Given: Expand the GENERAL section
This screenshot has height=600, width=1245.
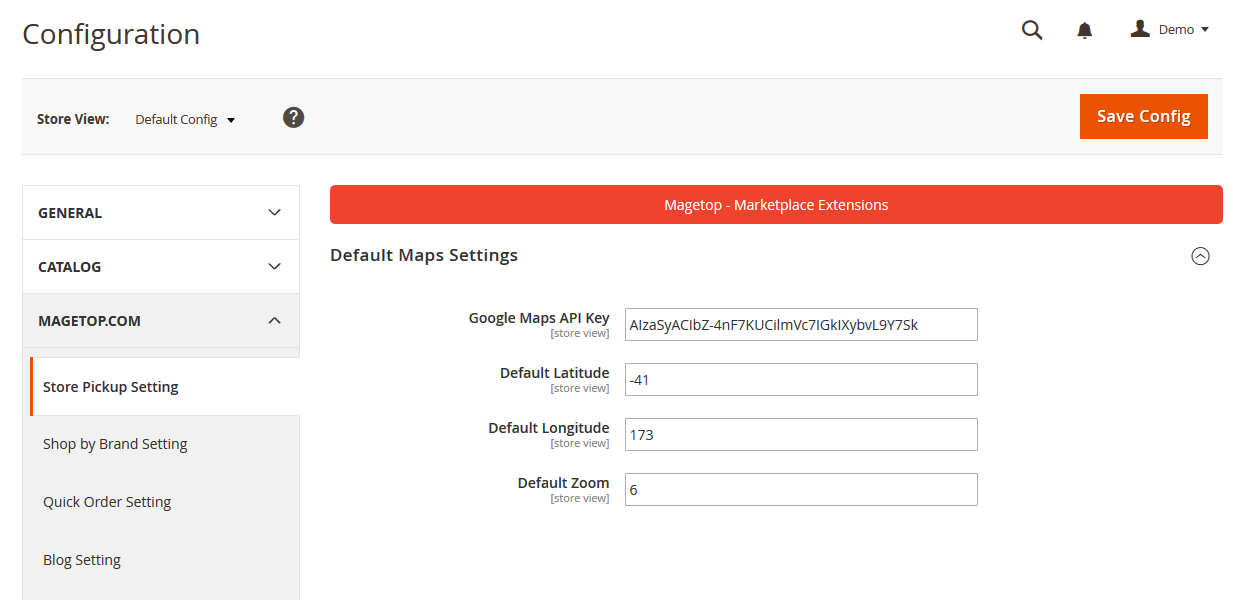Looking at the screenshot, I should (x=160, y=213).
